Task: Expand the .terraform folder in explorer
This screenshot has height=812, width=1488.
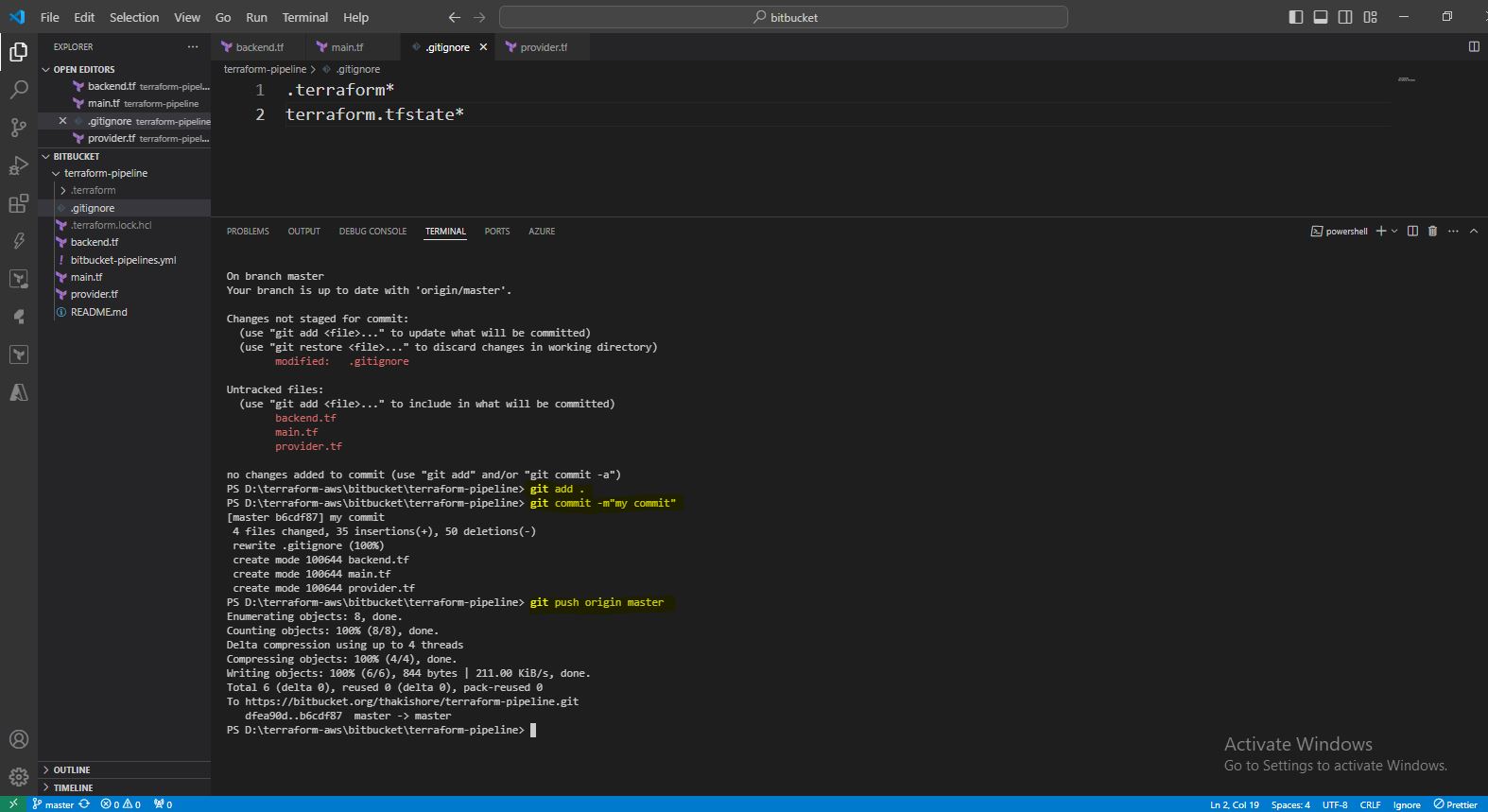Action: [93, 190]
